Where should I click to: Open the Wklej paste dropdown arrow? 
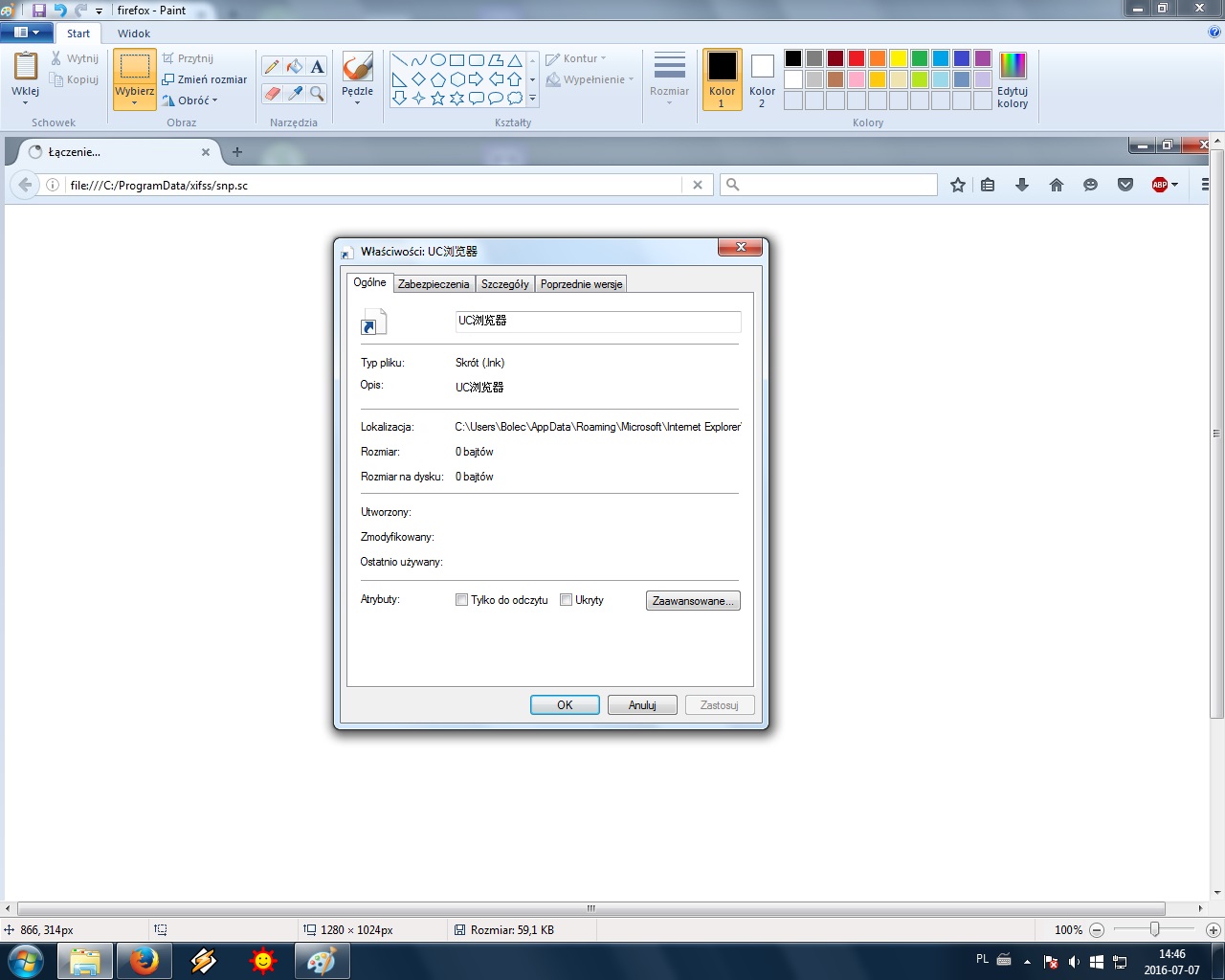[26, 101]
